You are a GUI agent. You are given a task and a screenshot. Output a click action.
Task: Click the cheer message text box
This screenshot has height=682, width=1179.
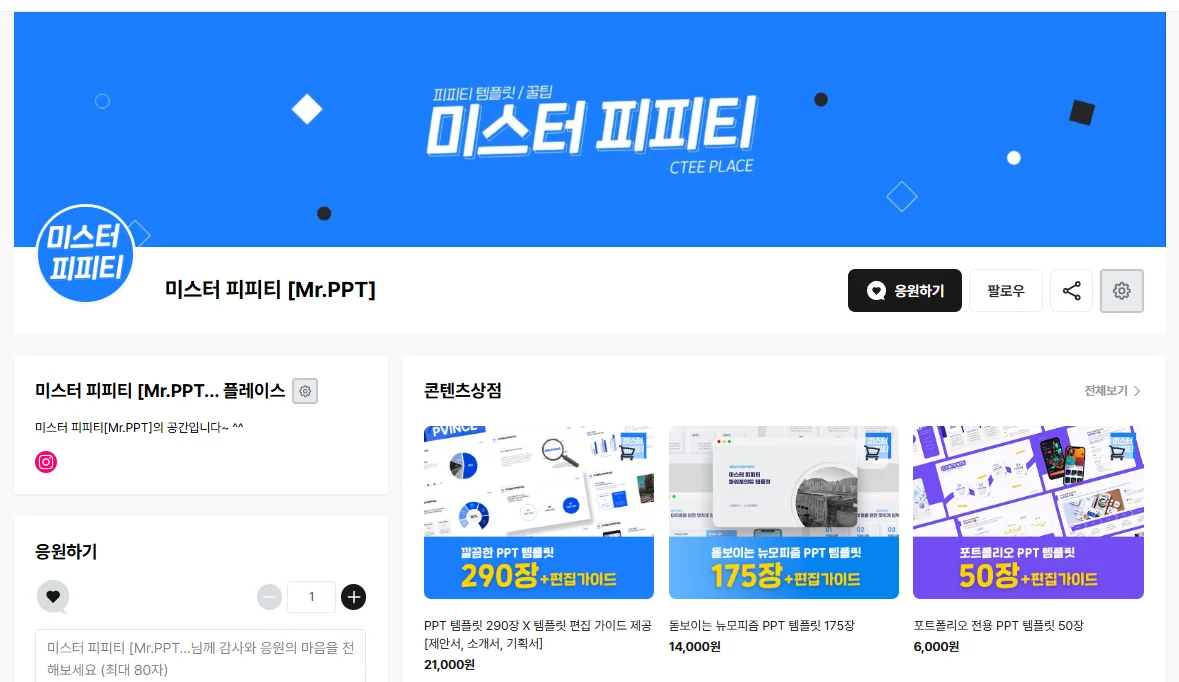pos(200,656)
